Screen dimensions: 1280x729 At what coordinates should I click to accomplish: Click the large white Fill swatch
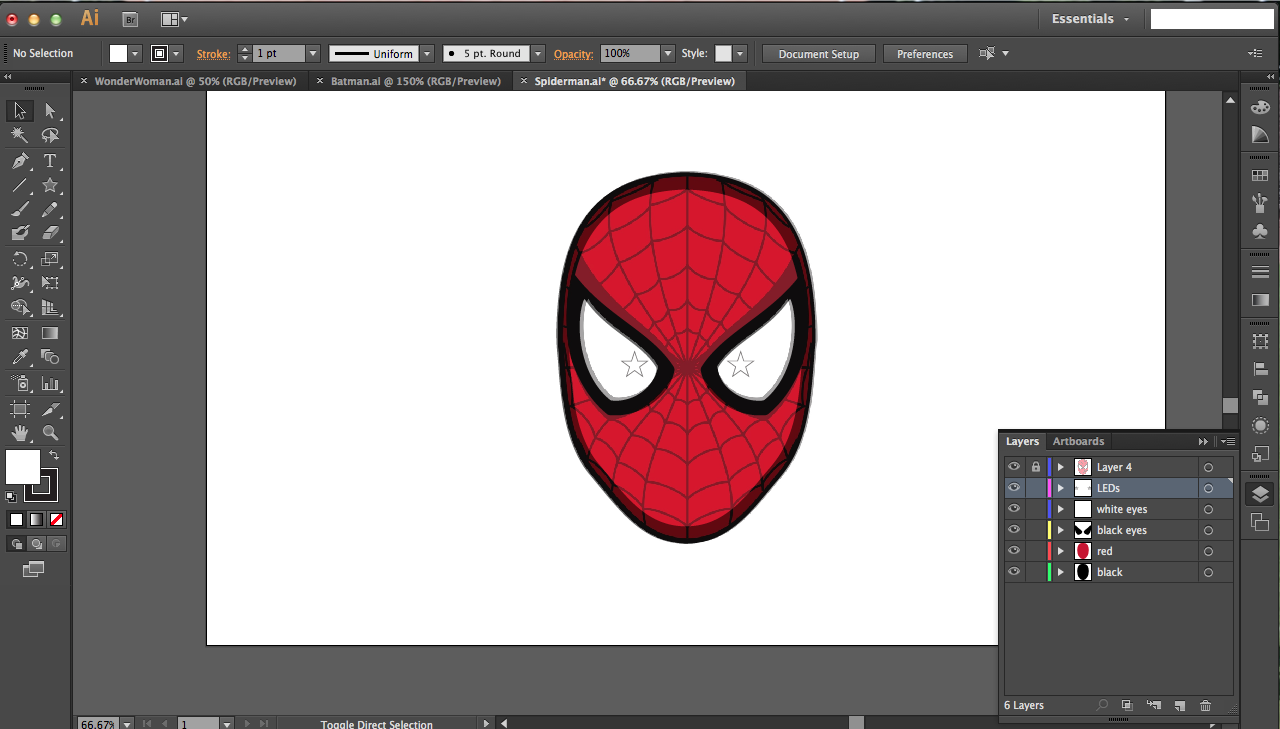tap(23, 466)
